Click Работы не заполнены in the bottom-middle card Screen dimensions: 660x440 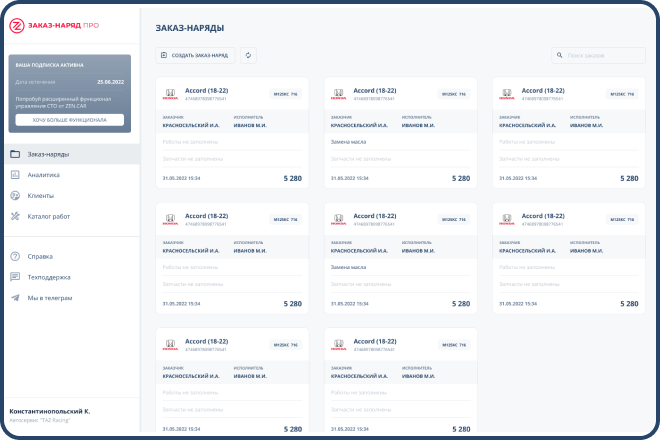coord(359,393)
